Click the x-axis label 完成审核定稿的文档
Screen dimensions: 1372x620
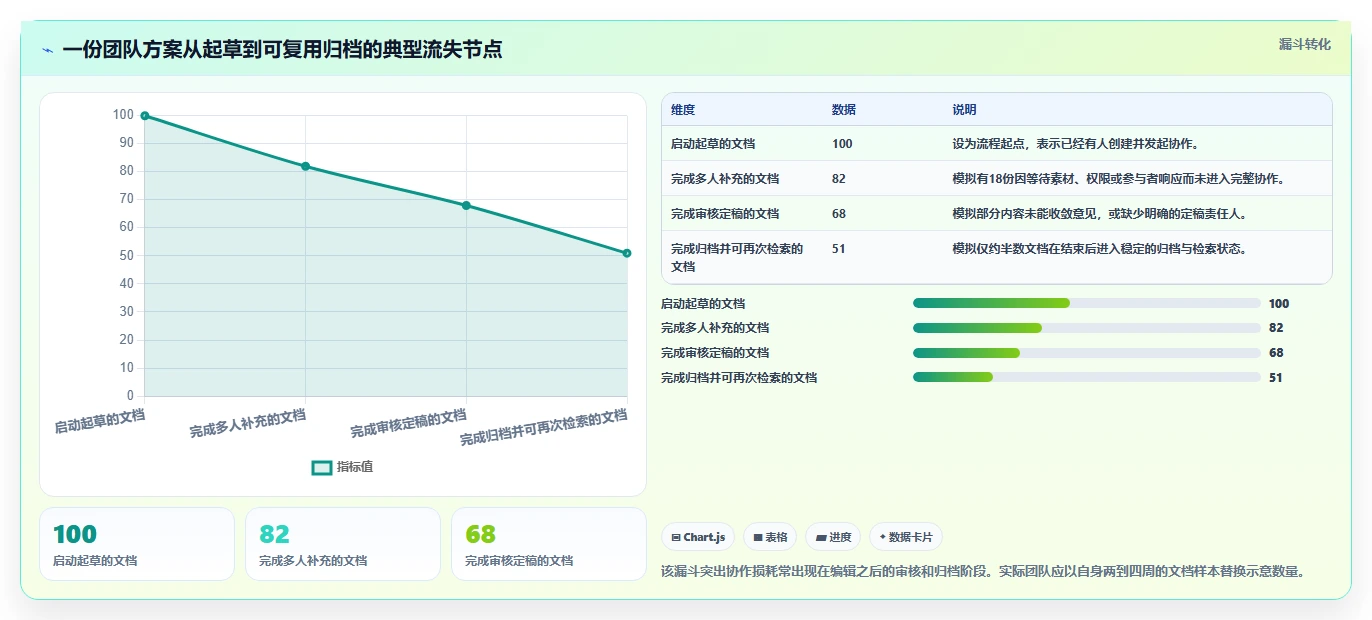click(409, 424)
